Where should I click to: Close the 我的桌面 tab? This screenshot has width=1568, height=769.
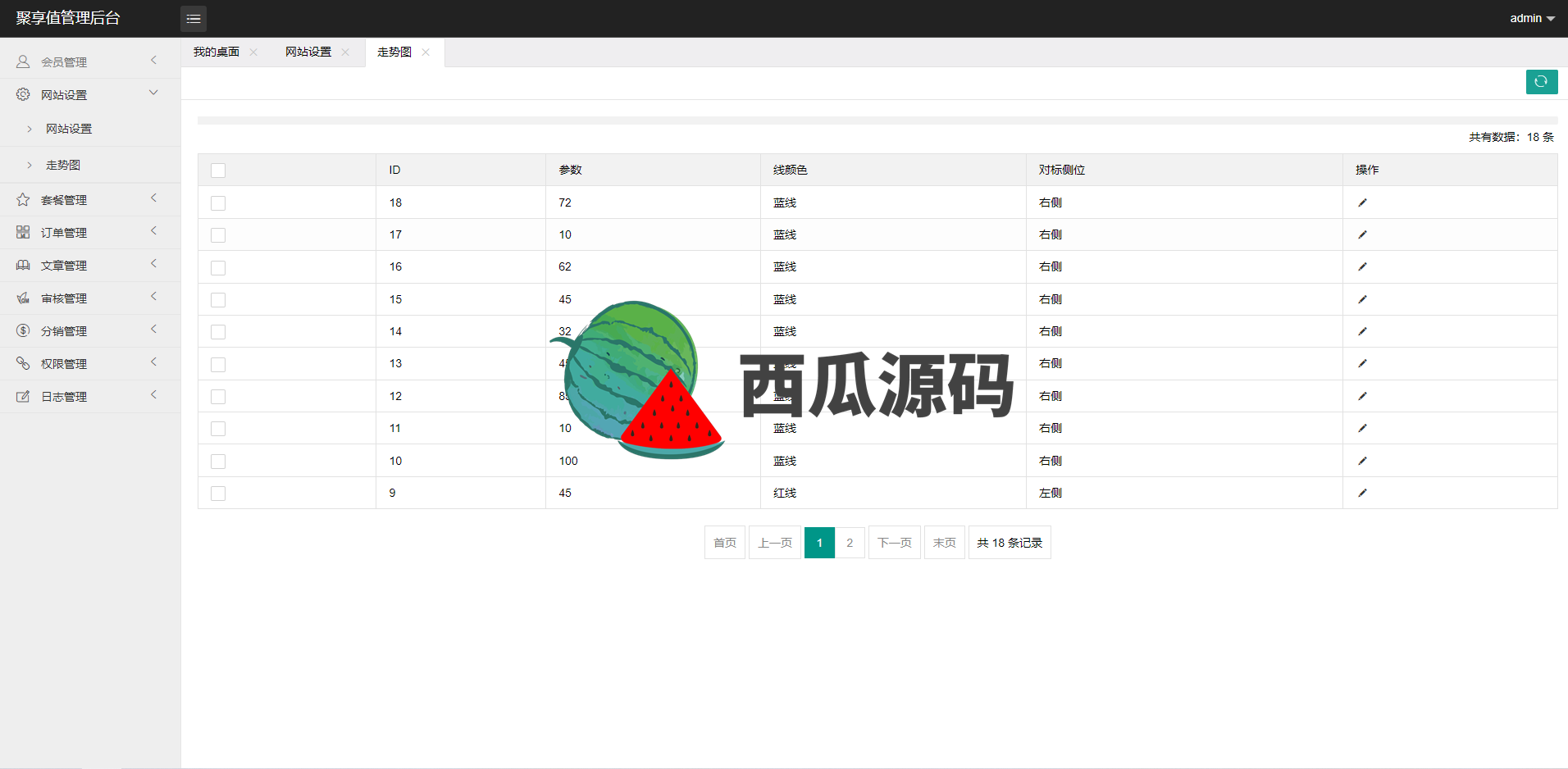pos(253,52)
